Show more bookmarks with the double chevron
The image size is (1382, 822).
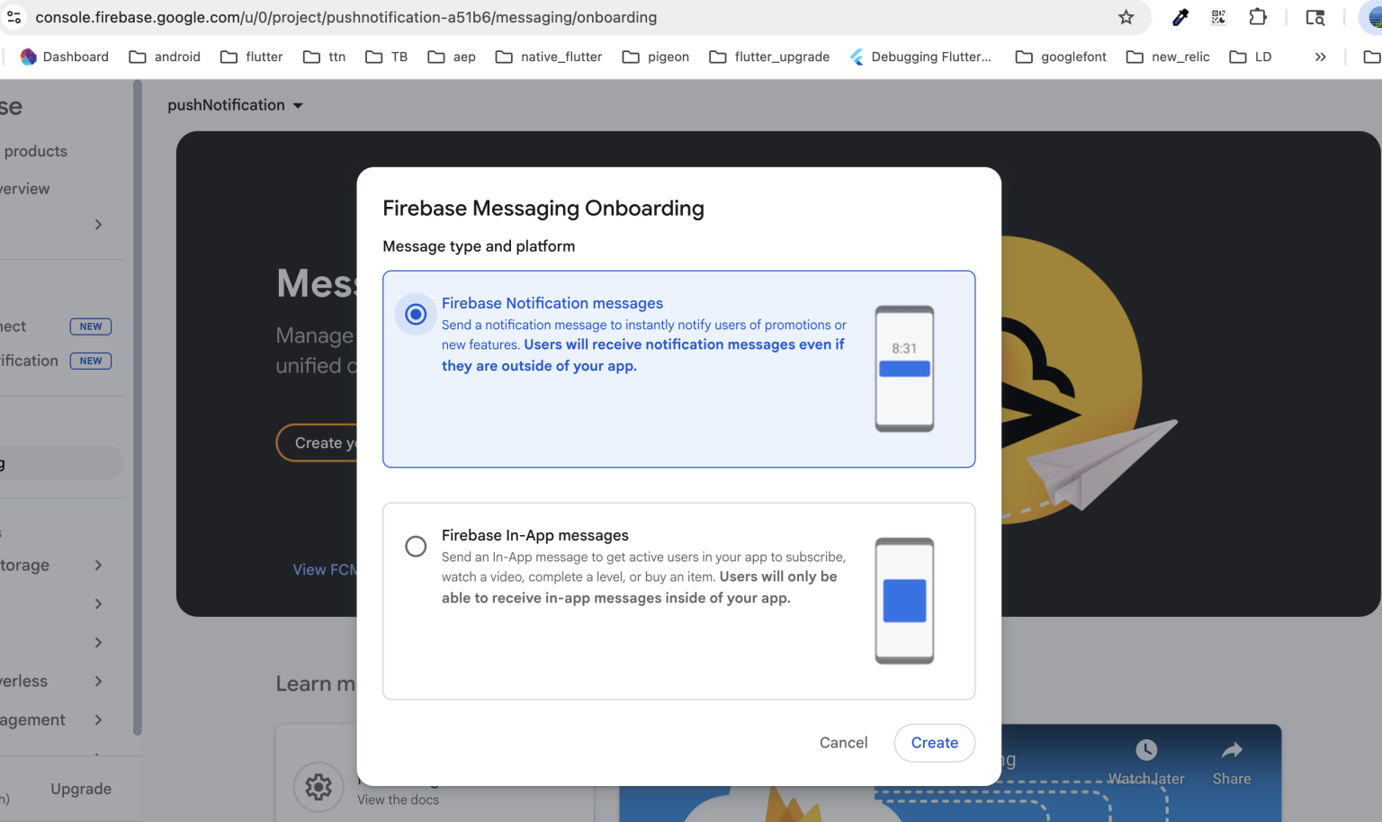coord(1320,57)
